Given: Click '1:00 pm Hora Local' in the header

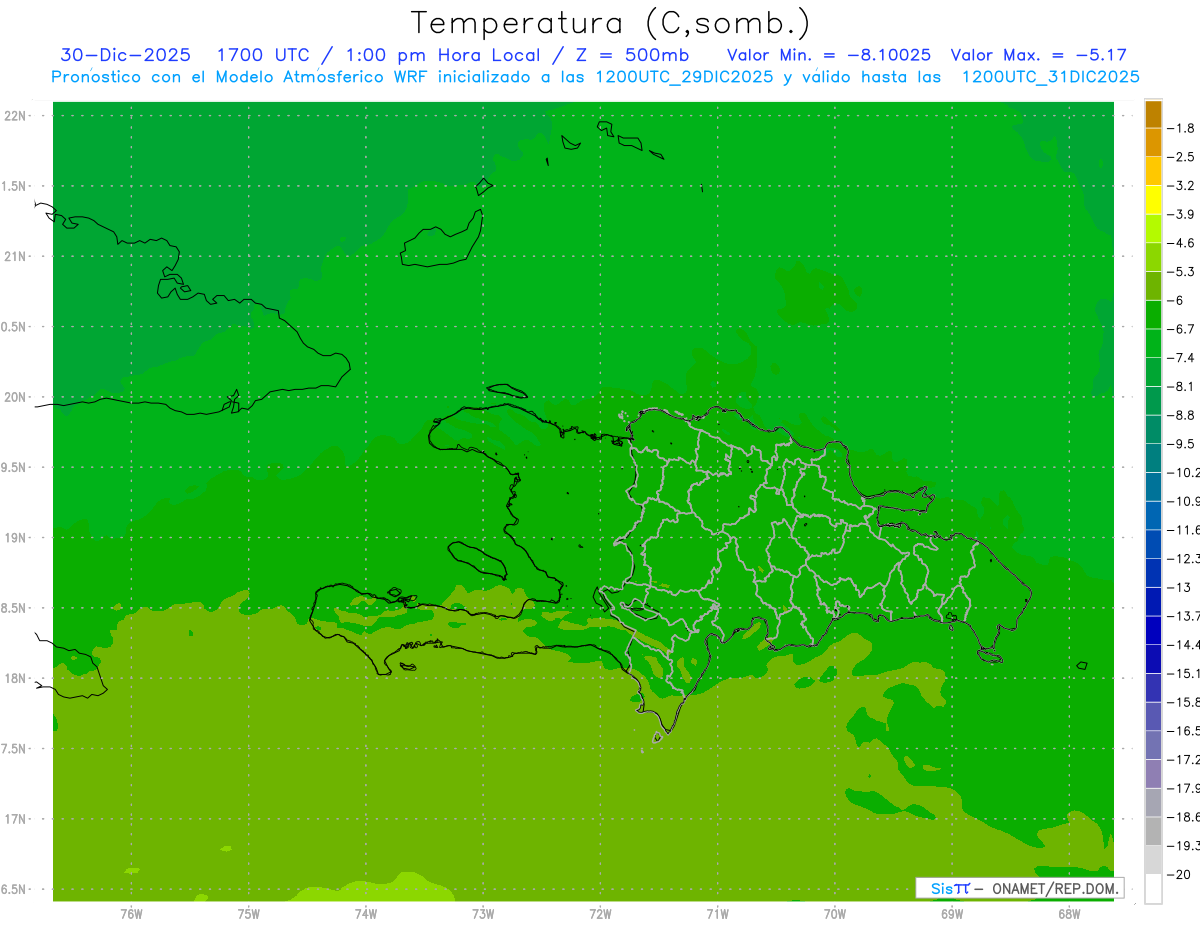Looking at the screenshot, I should [x=443, y=55].
